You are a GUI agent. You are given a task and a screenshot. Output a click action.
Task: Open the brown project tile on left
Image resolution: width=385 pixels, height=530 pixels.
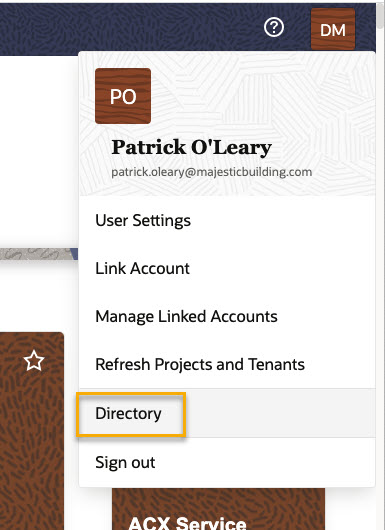coord(32,431)
